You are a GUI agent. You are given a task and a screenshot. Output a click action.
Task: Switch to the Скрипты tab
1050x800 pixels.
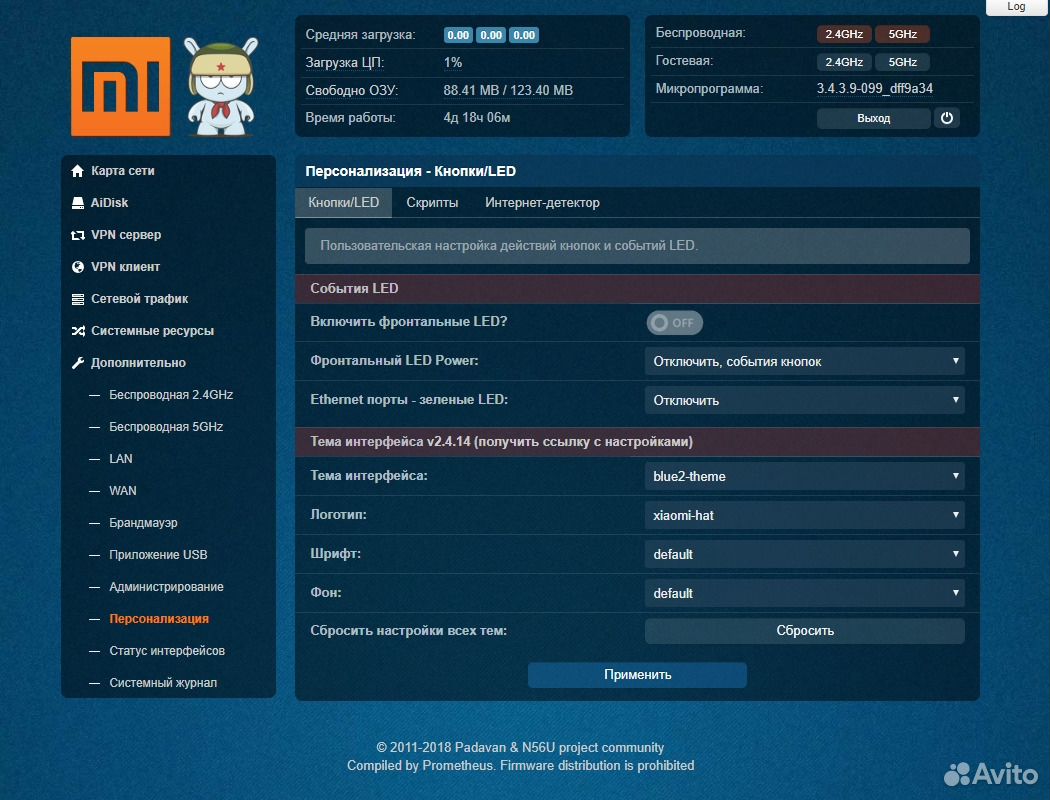point(432,203)
